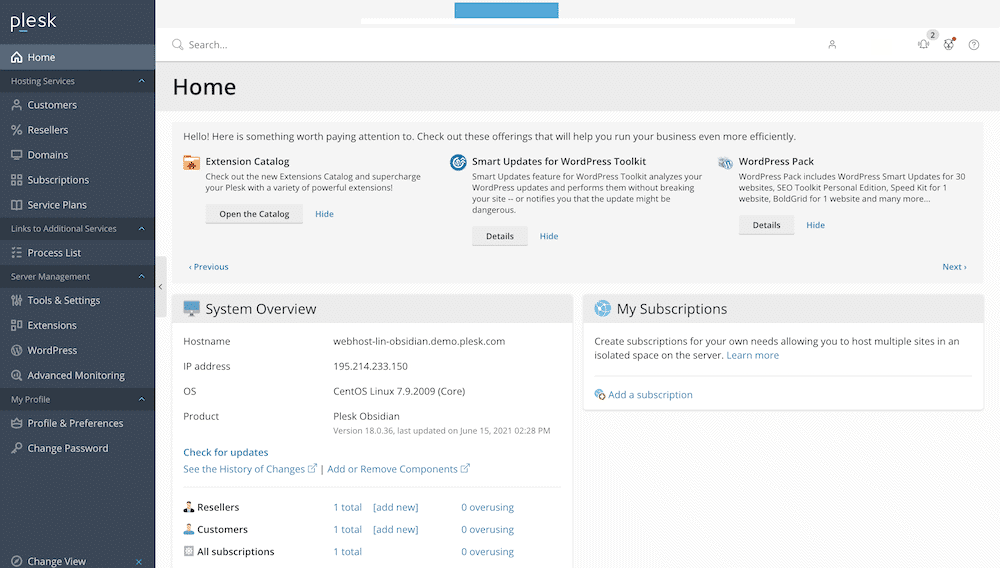Open Add or Remove Components link
Image resolution: width=1000 pixels, height=568 pixels.
[398, 469]
